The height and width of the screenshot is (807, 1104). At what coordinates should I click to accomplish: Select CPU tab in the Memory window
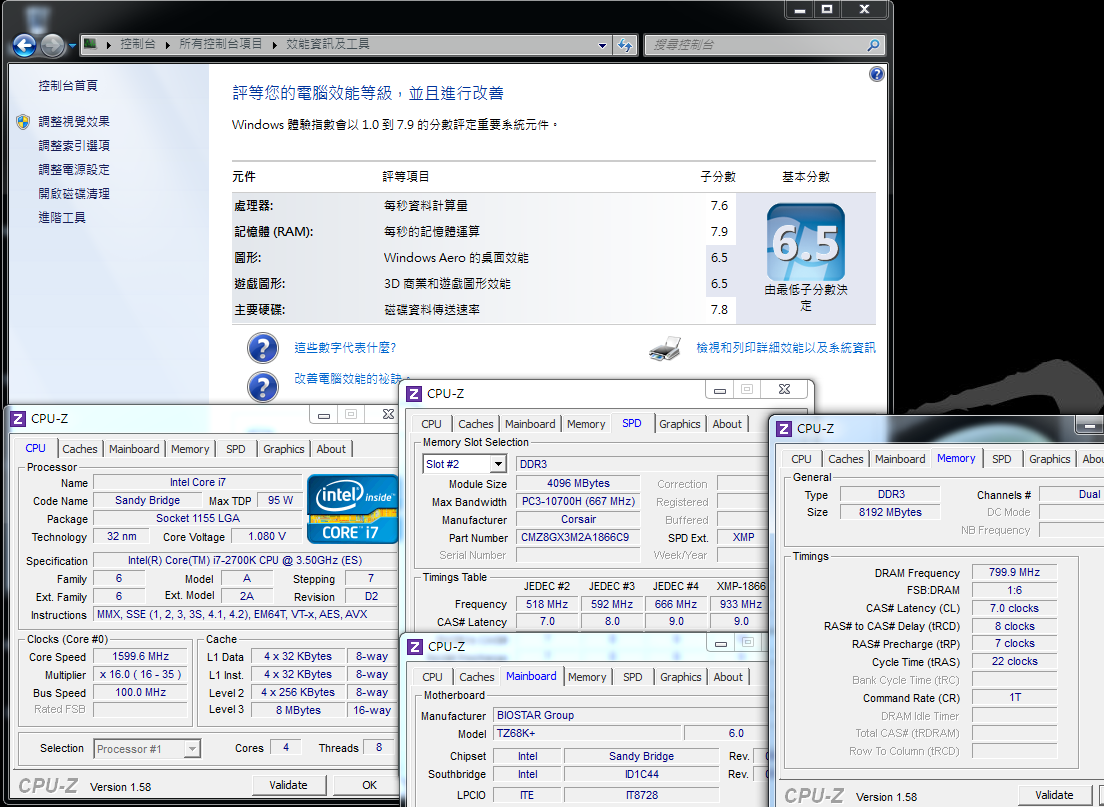801,459
